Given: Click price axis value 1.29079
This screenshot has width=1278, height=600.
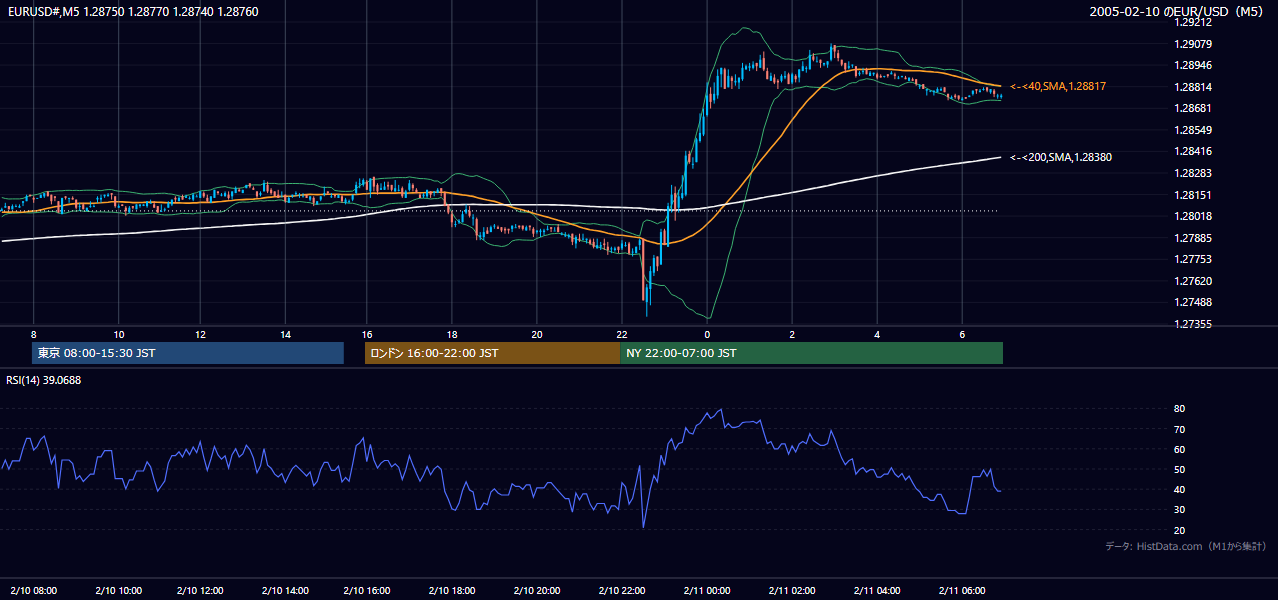Looking at the screenshot, I should [x=1194, y=44].
